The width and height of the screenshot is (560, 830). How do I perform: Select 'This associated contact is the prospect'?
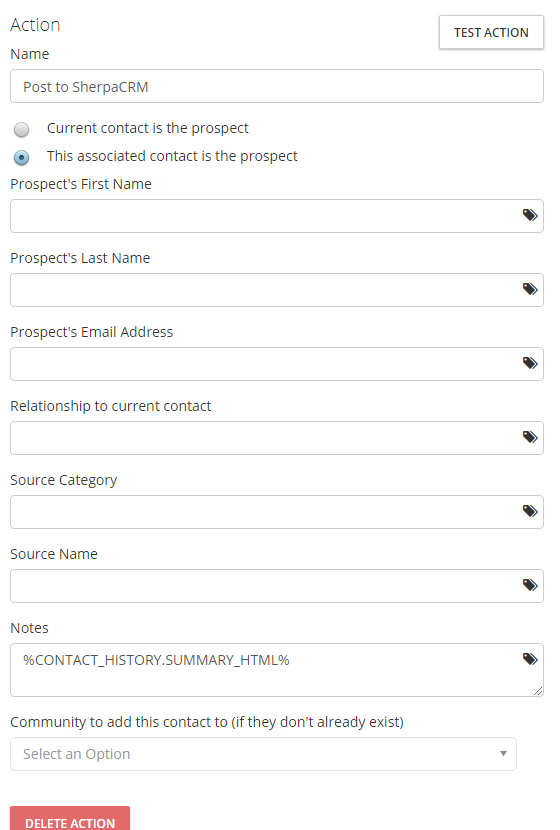coord(22,157)
